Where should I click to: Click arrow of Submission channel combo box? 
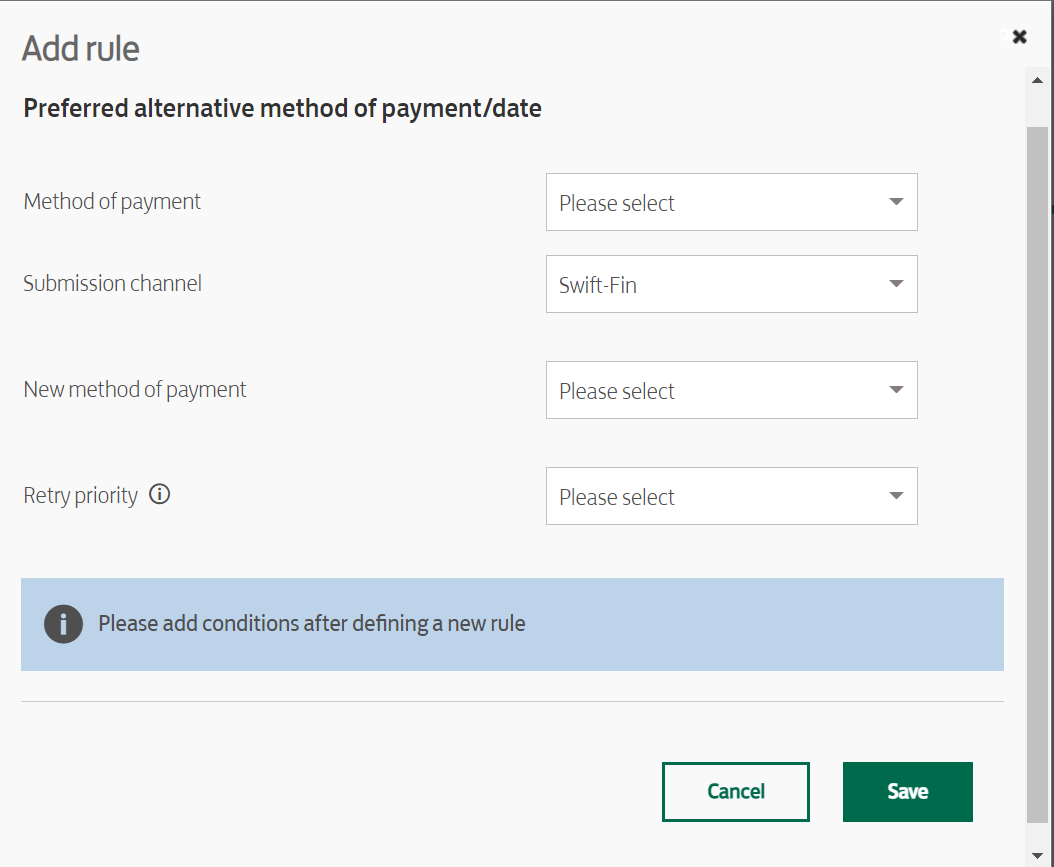pyautogui.click(x=896, y=284)
